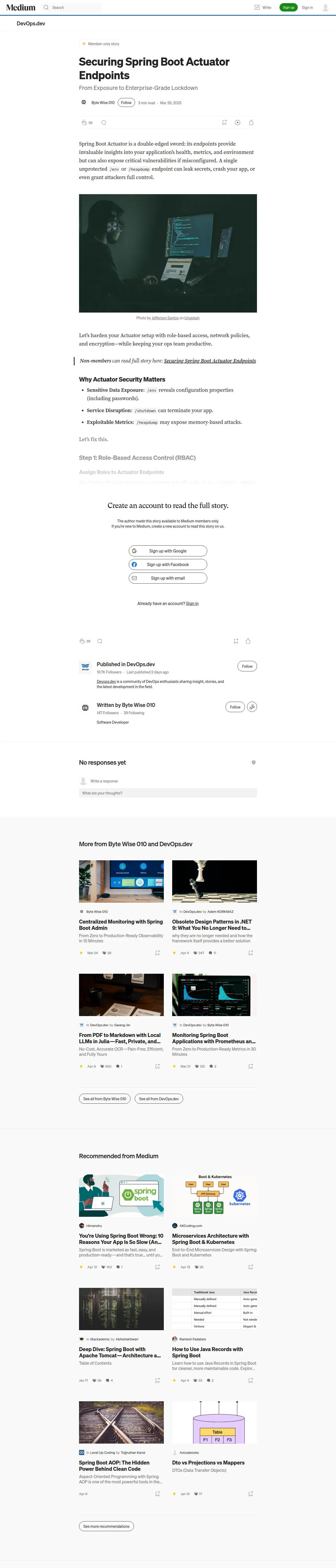Subscribe to Byte Wise 010 emails icon

(252, 707)
